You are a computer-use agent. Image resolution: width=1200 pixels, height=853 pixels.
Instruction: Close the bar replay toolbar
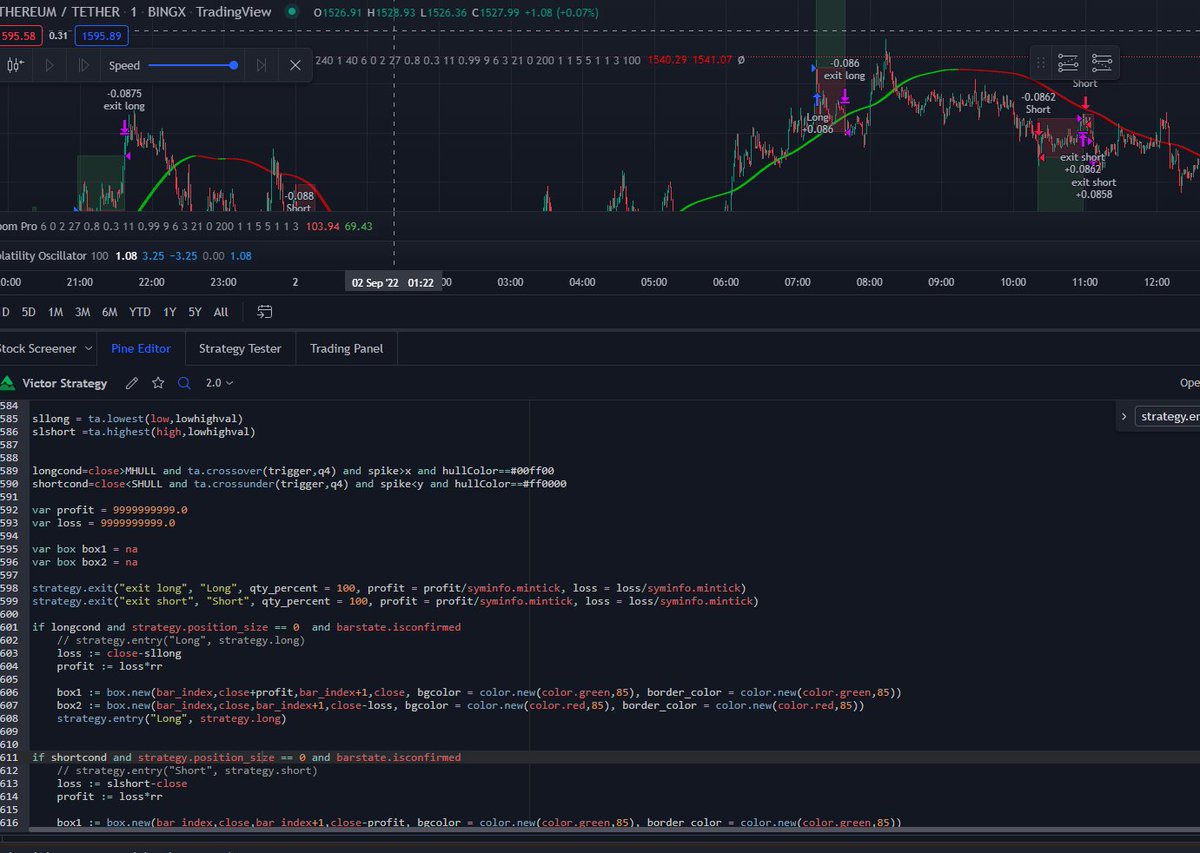pyautogui.click(x=295, y=65)
